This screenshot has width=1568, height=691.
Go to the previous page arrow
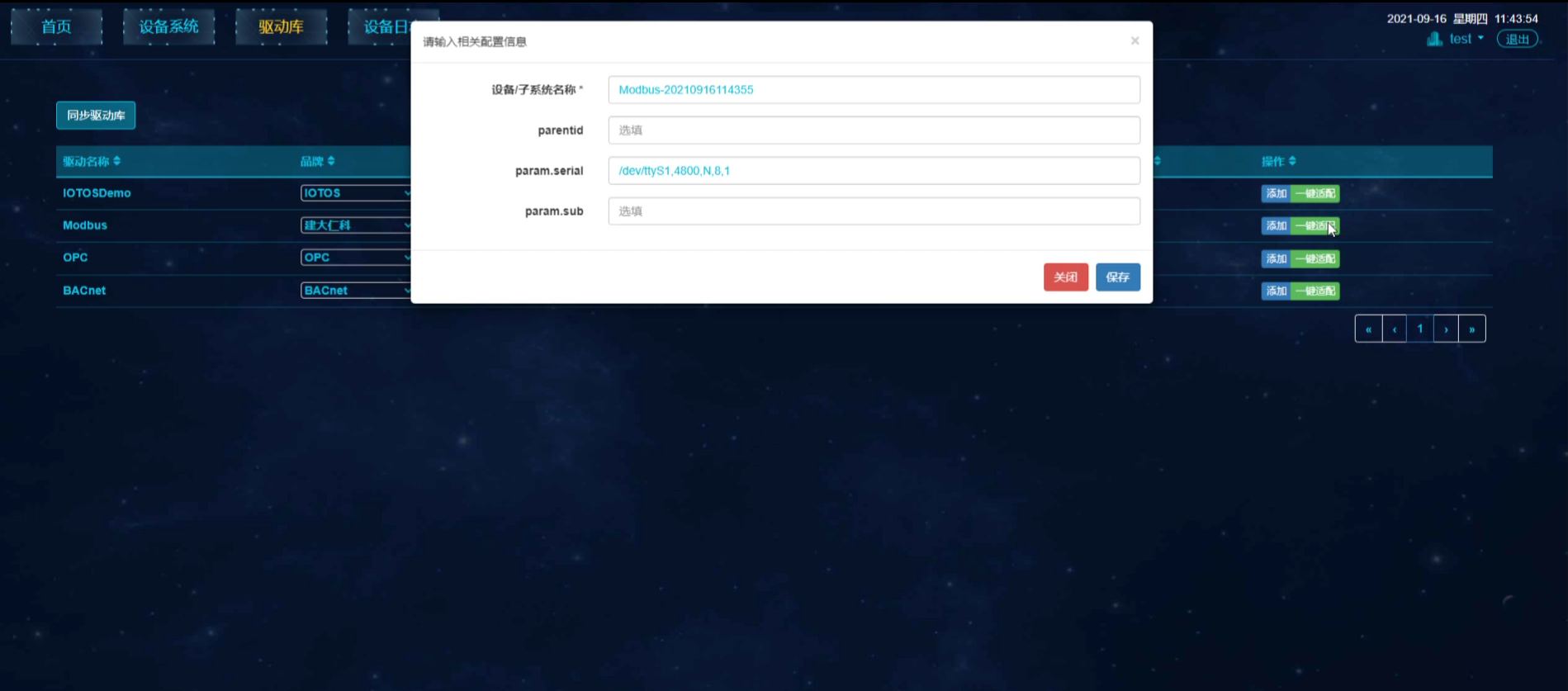pos(1395,329)
